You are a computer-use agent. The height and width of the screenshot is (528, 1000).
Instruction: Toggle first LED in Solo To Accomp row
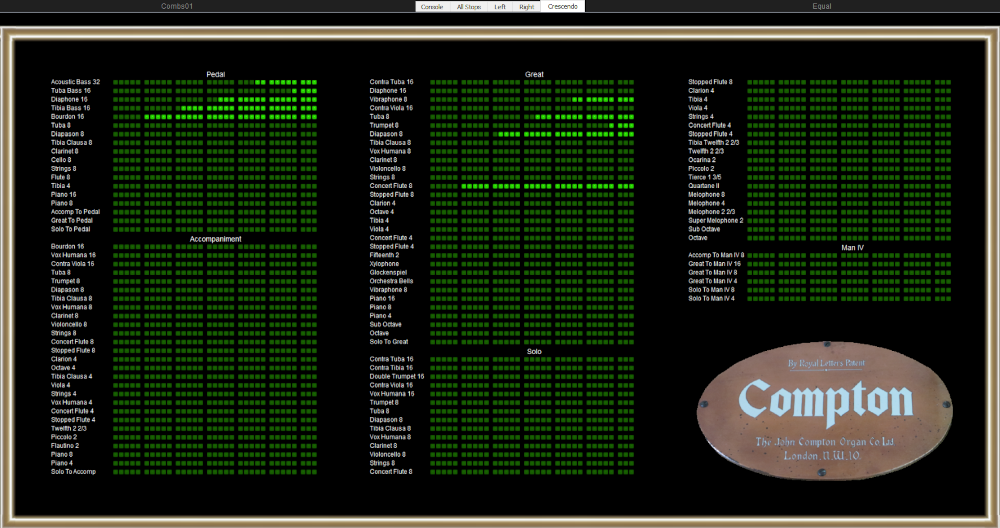[116, 472]
